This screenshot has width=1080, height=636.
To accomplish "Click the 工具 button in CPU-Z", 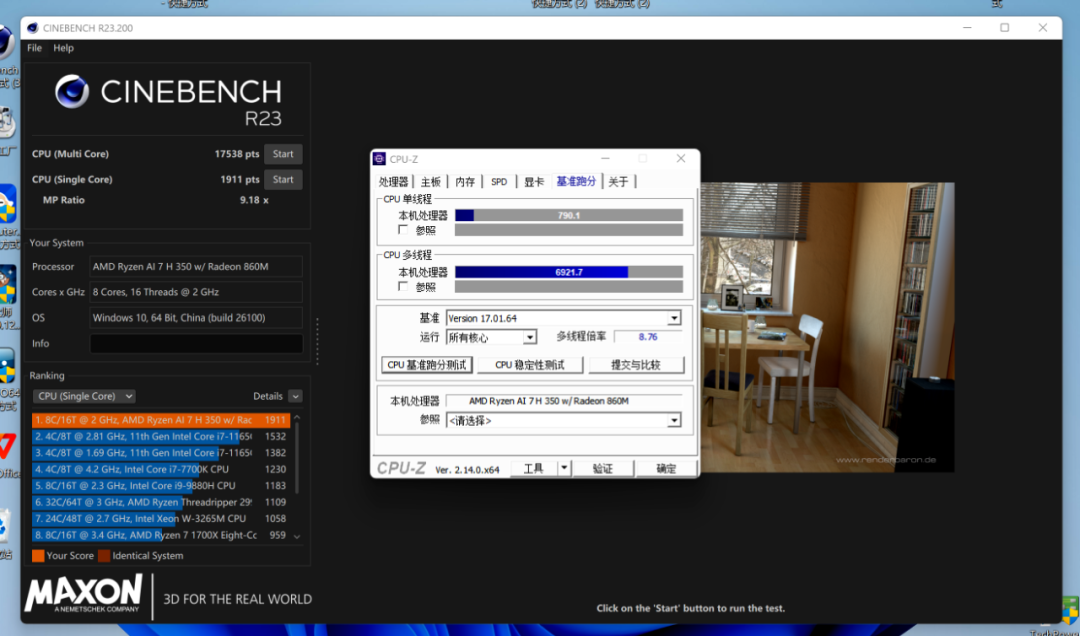I will tap(534, 469).
